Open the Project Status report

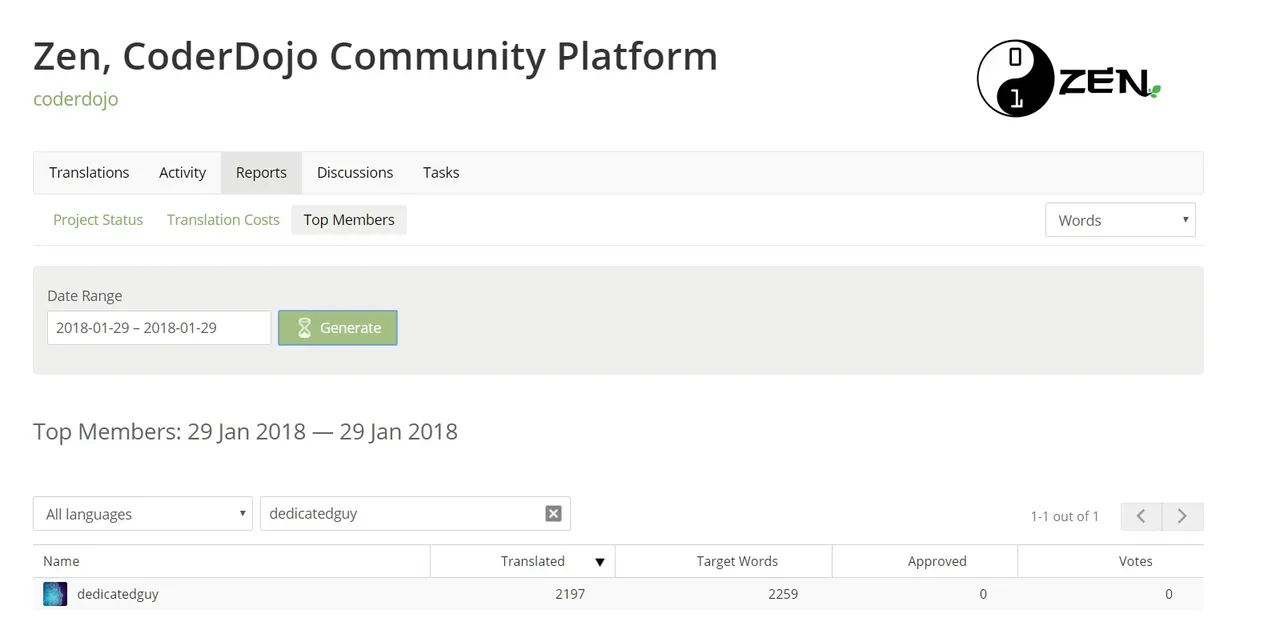point(98,220)
